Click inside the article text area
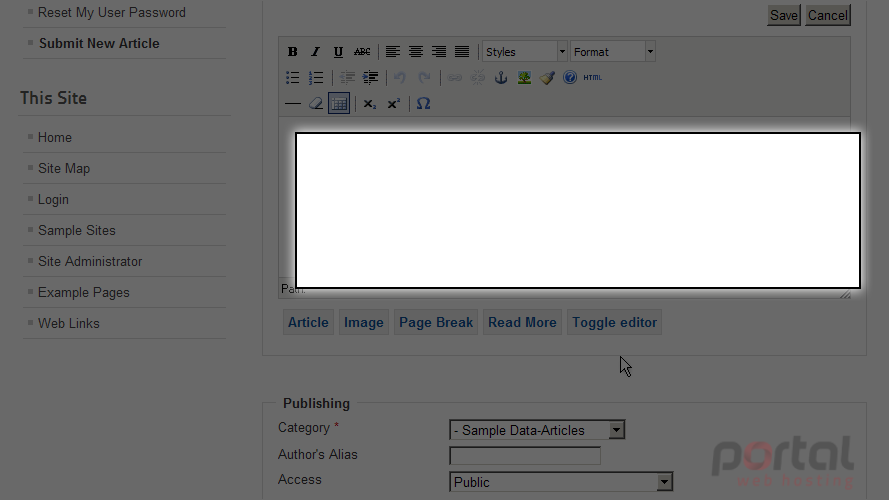889x500 pixels. click(578, 210)
